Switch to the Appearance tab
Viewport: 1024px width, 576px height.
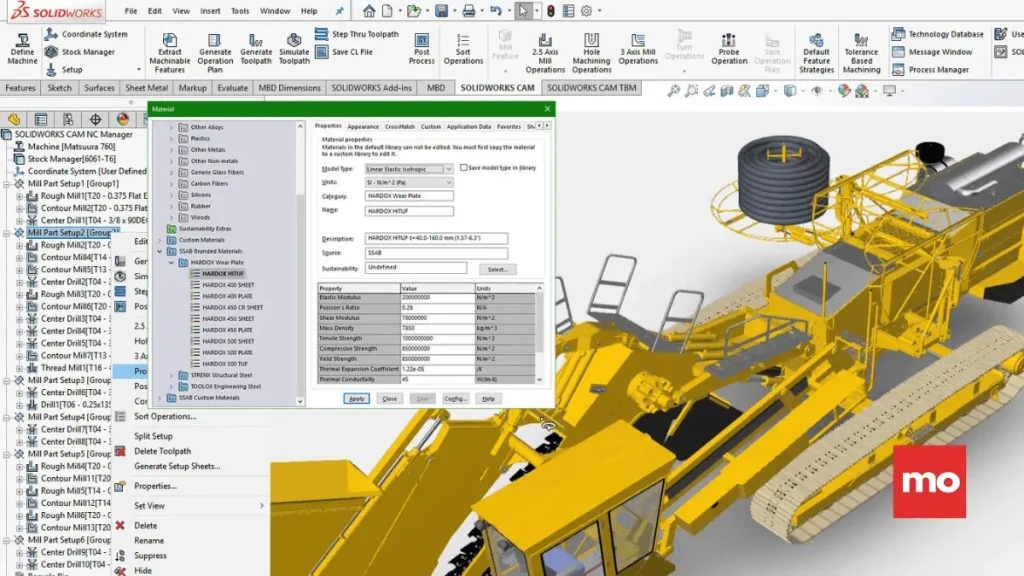pyautogui.click(x=363, y=127)
